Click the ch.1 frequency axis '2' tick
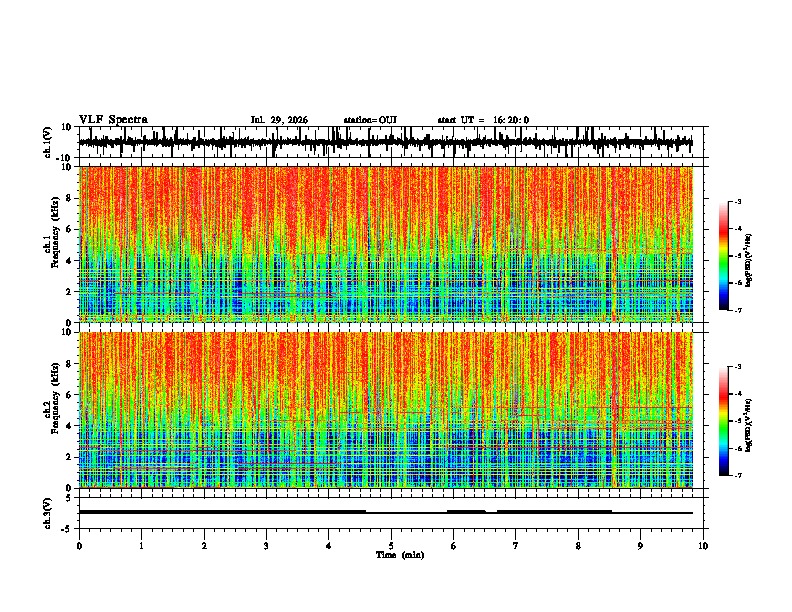Screen dimensions: 792x612 [x=69, y=292]
